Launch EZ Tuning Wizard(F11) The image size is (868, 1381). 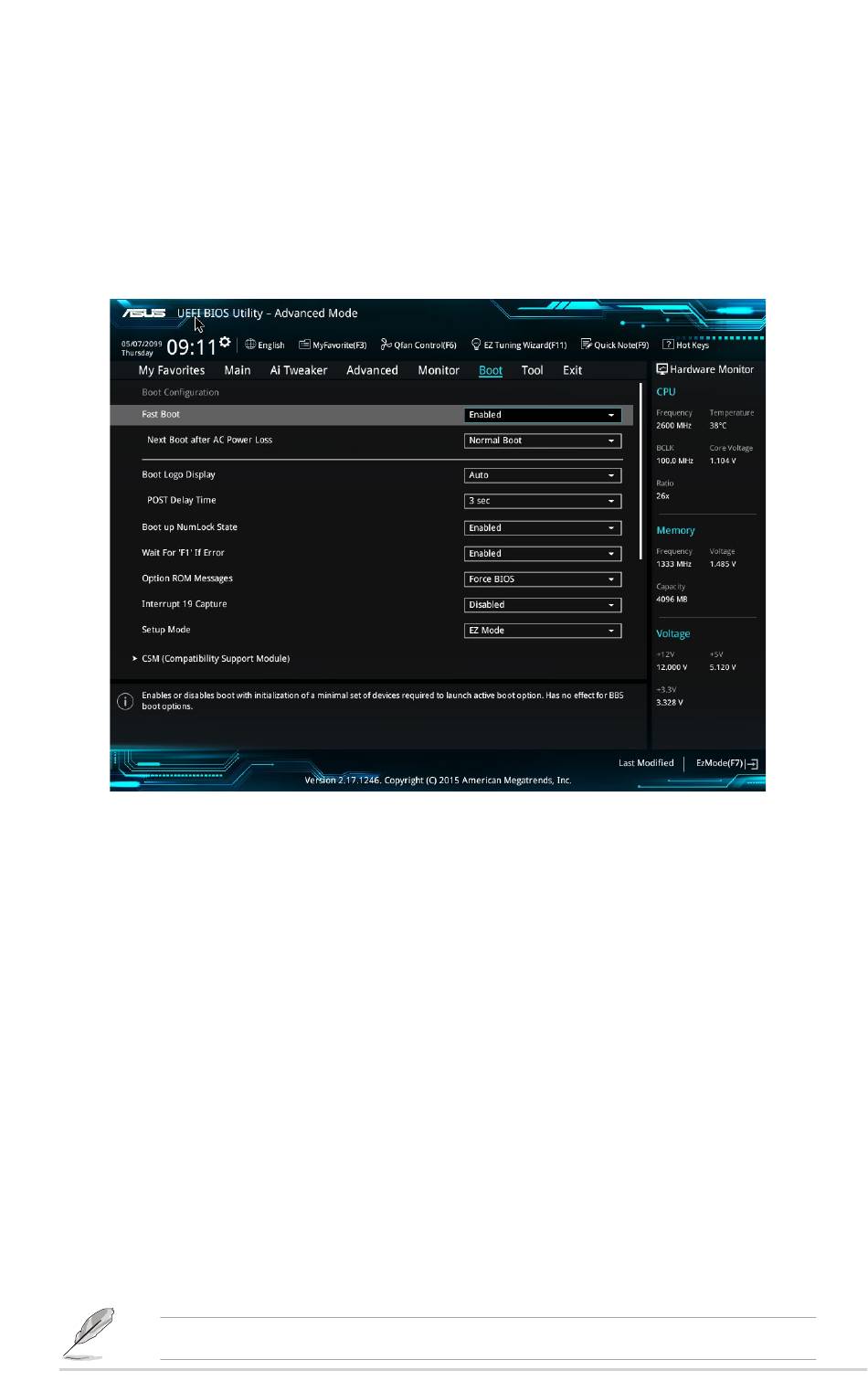tap(519, 345)
